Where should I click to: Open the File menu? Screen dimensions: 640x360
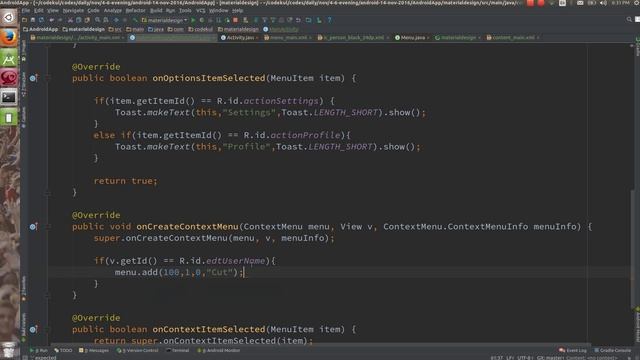pyautogui.click(x=26, y=11)
